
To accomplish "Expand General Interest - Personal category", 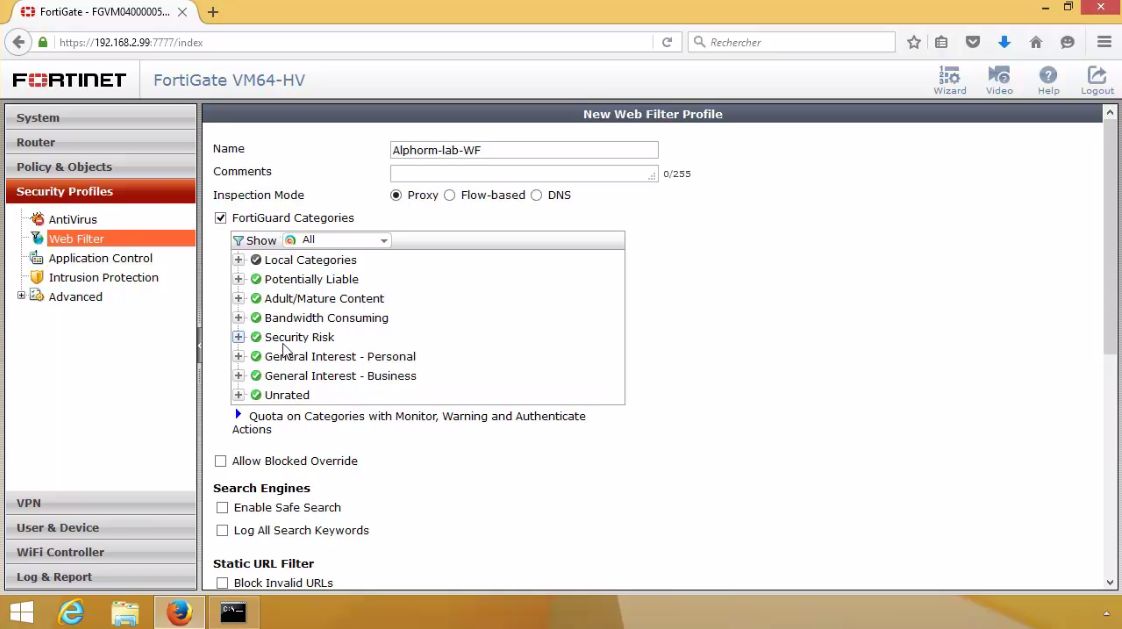I will coord(238,356).
